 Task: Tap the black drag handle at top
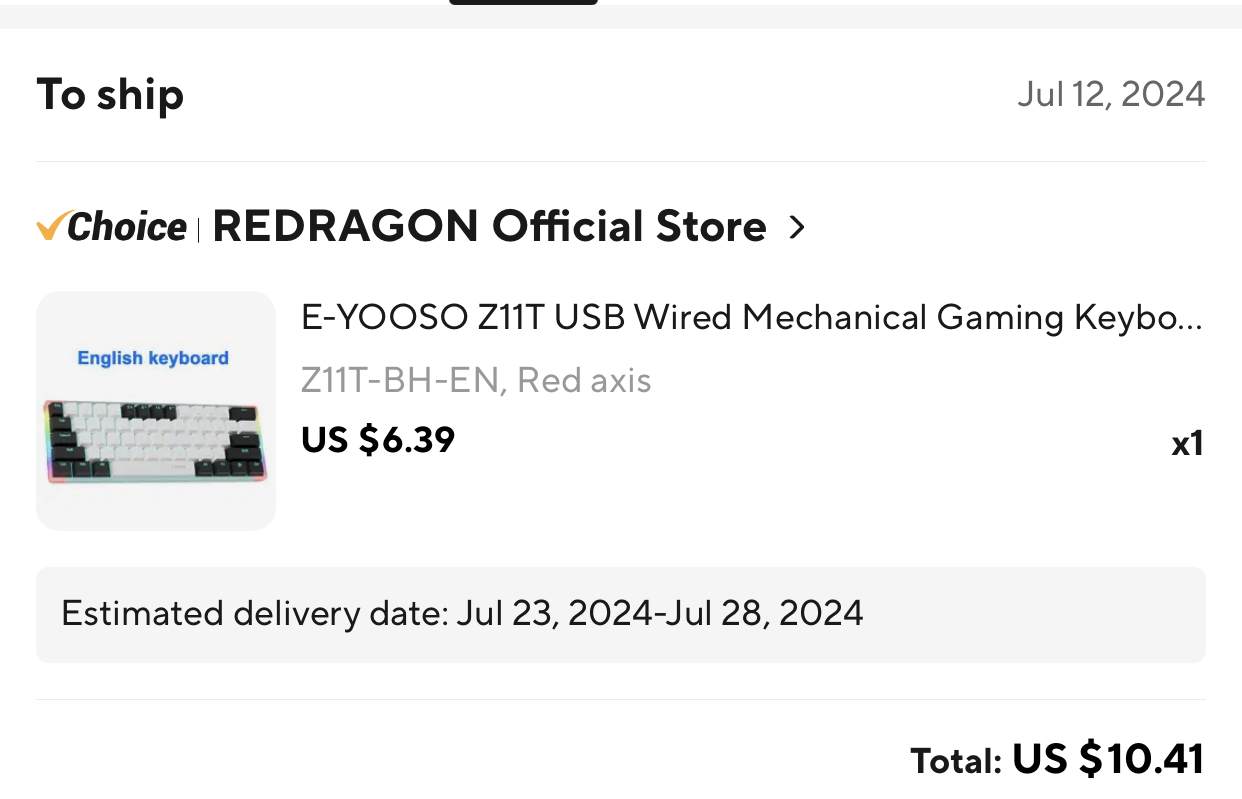click(x=523, y=2)
